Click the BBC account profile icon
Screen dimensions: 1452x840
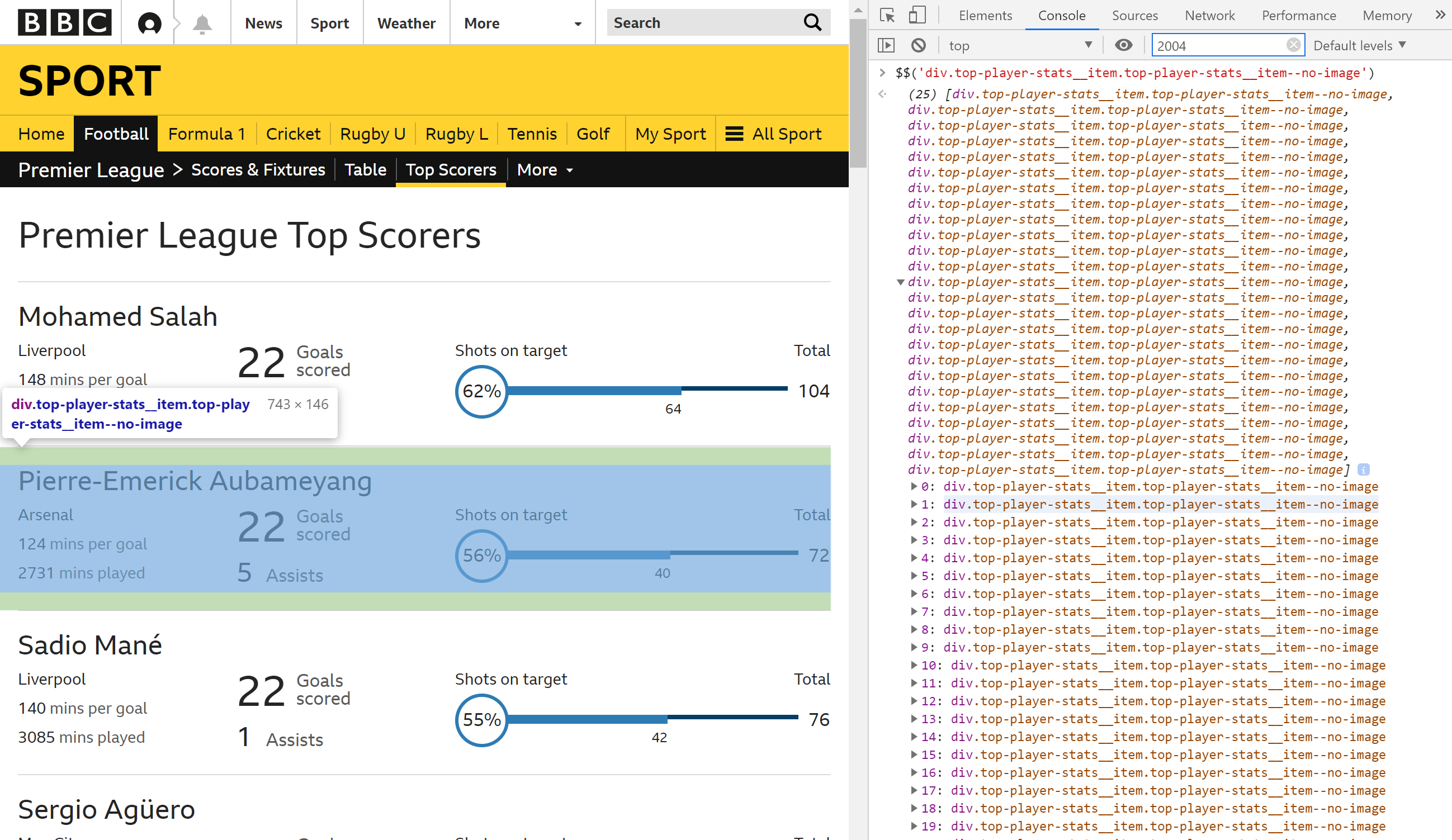point(149,23)
